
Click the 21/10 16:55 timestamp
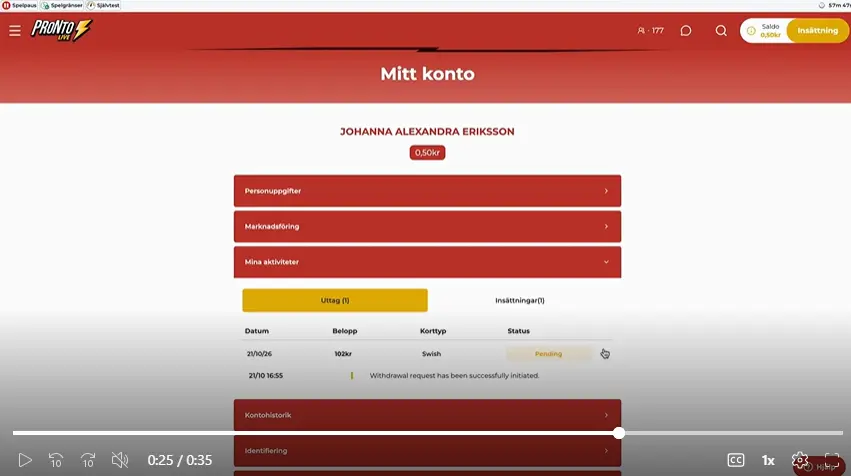point(265,376)
